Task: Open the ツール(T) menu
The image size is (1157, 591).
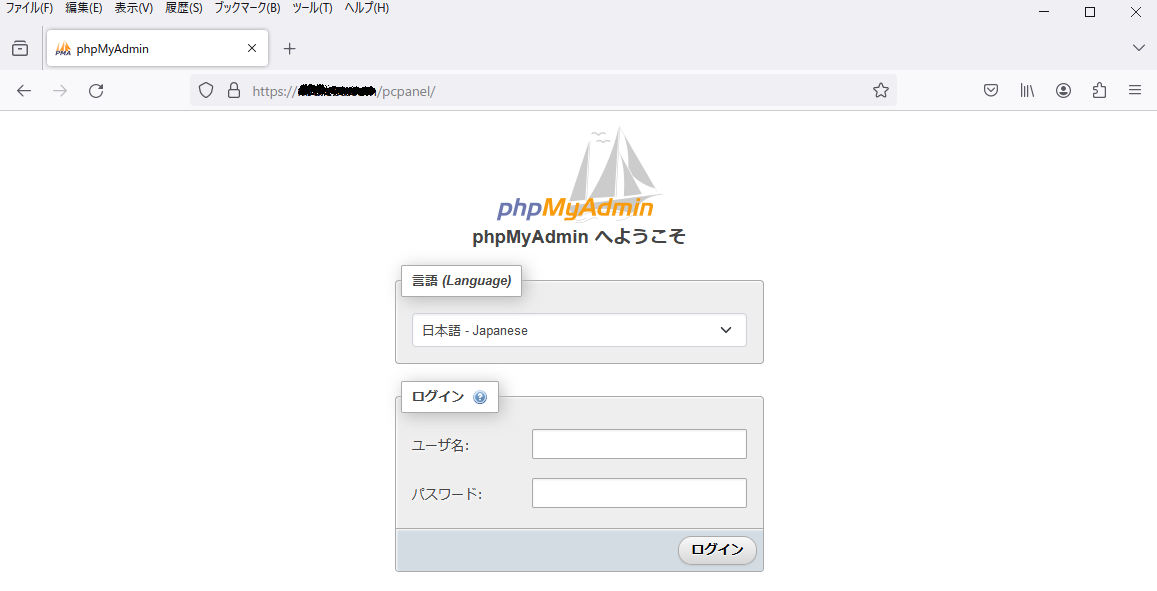Action: click(312, 8)
